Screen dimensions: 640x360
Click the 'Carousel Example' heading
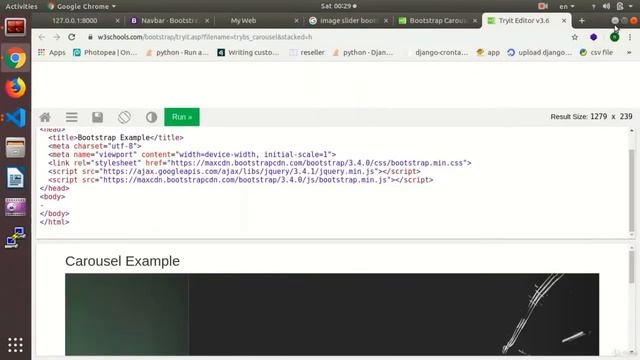pyautogui.click(x=122, y=261)
